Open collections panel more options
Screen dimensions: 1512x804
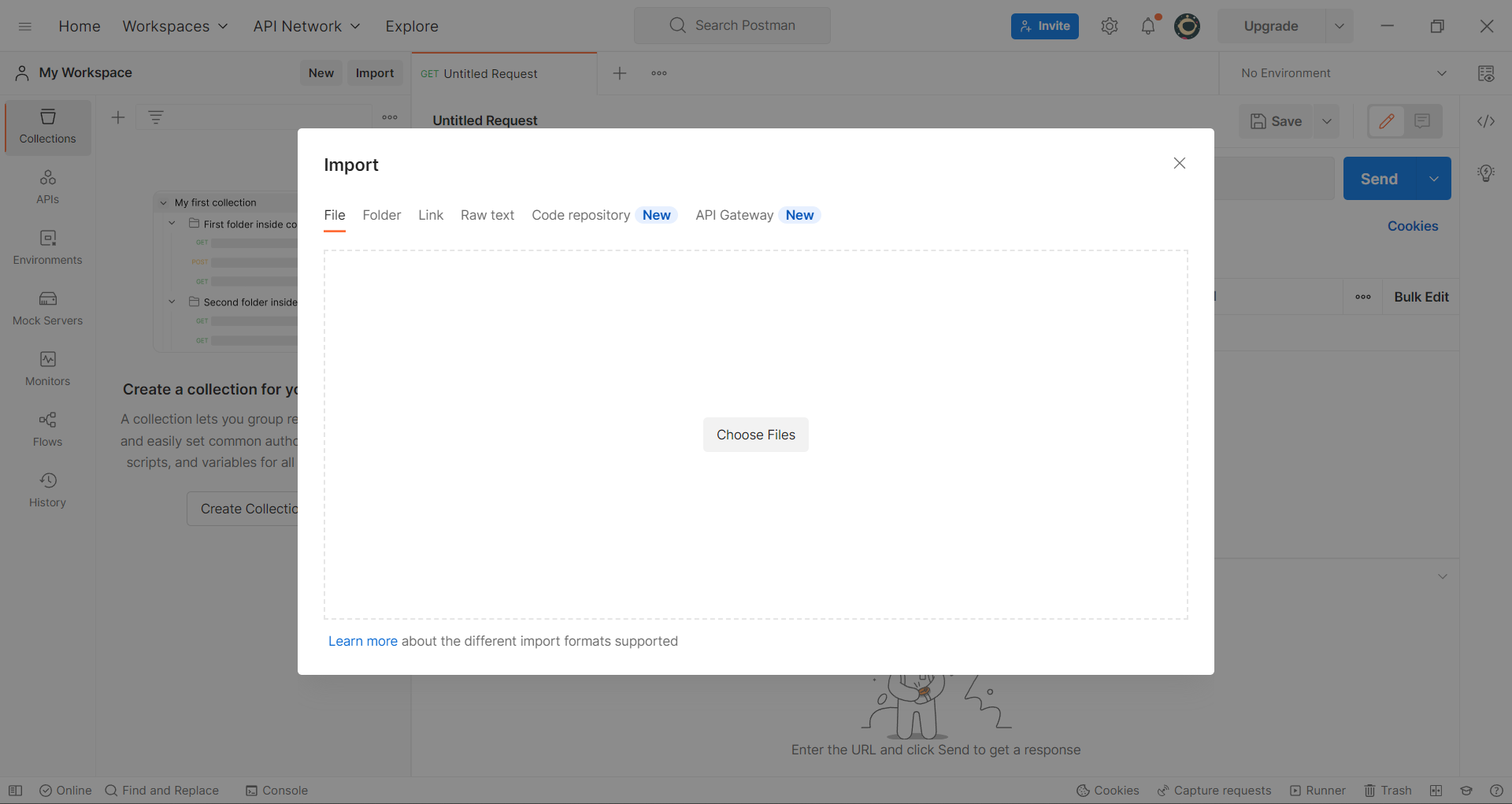point(390,117)
